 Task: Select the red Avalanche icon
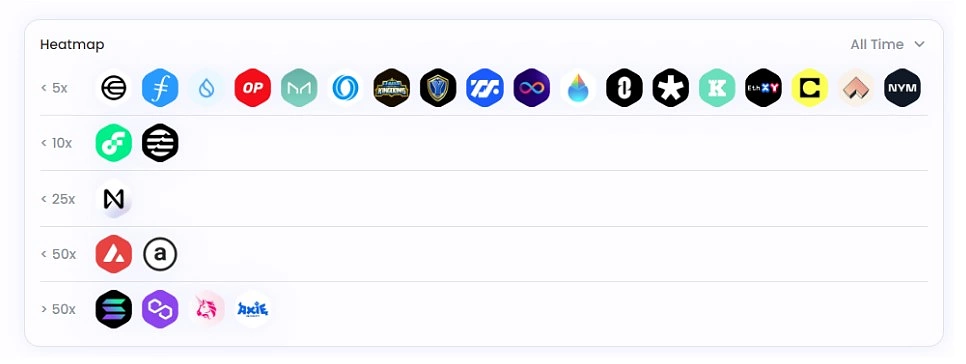114,254
